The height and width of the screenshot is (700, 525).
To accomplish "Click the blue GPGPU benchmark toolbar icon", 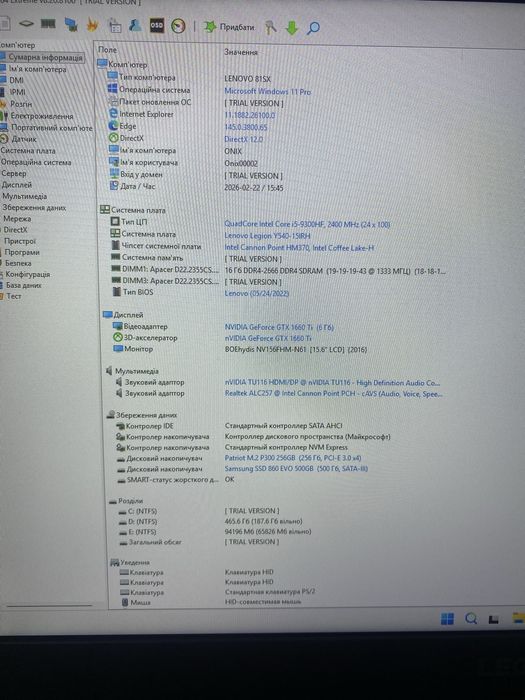I will point(71,25).
